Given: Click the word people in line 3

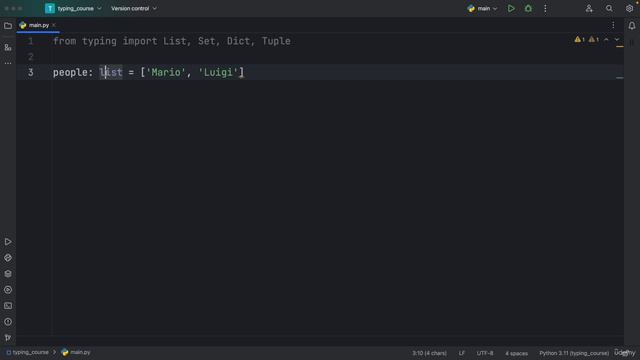Looking at the screenshot, I should (70, 73).
